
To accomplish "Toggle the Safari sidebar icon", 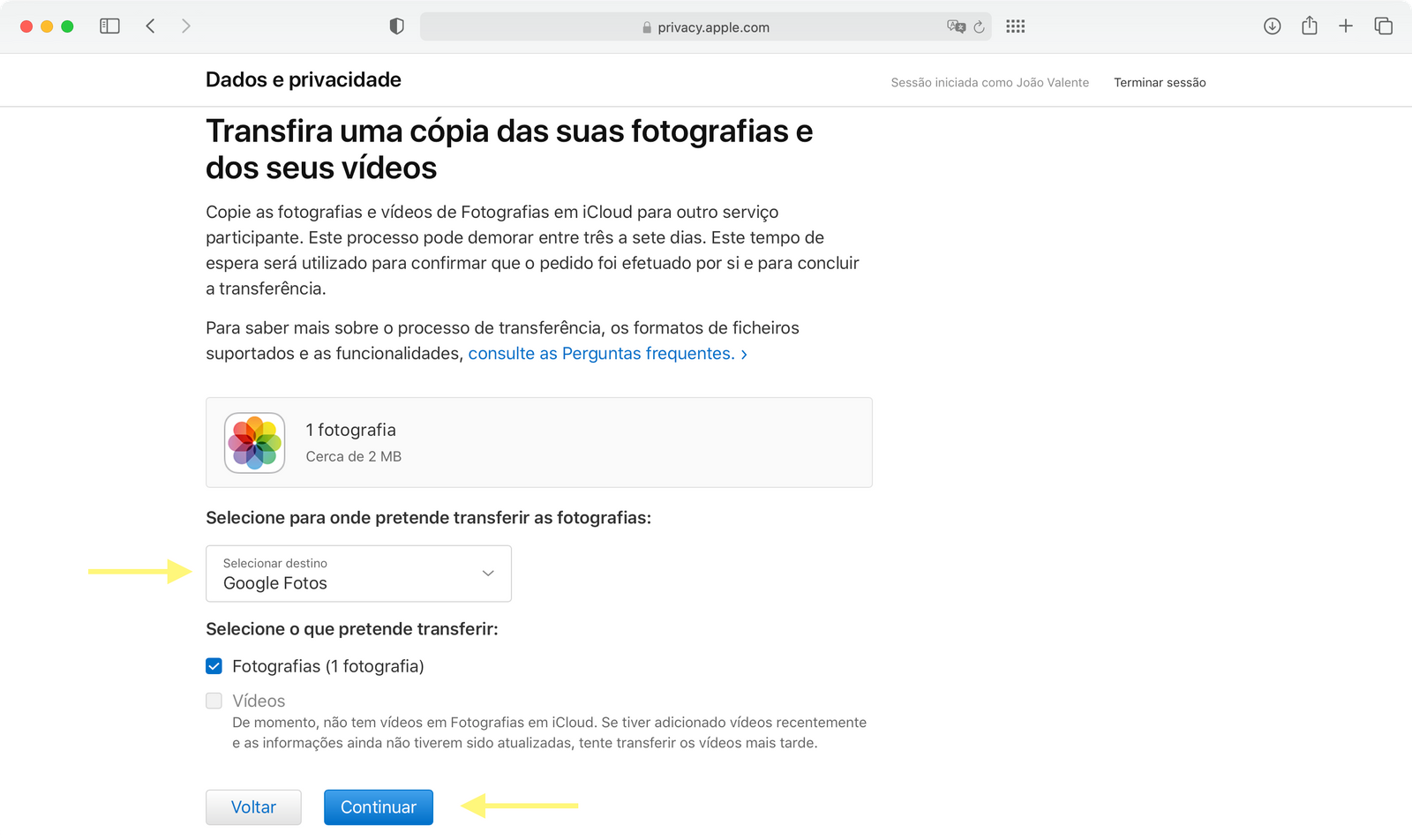I will click(109, 26).
